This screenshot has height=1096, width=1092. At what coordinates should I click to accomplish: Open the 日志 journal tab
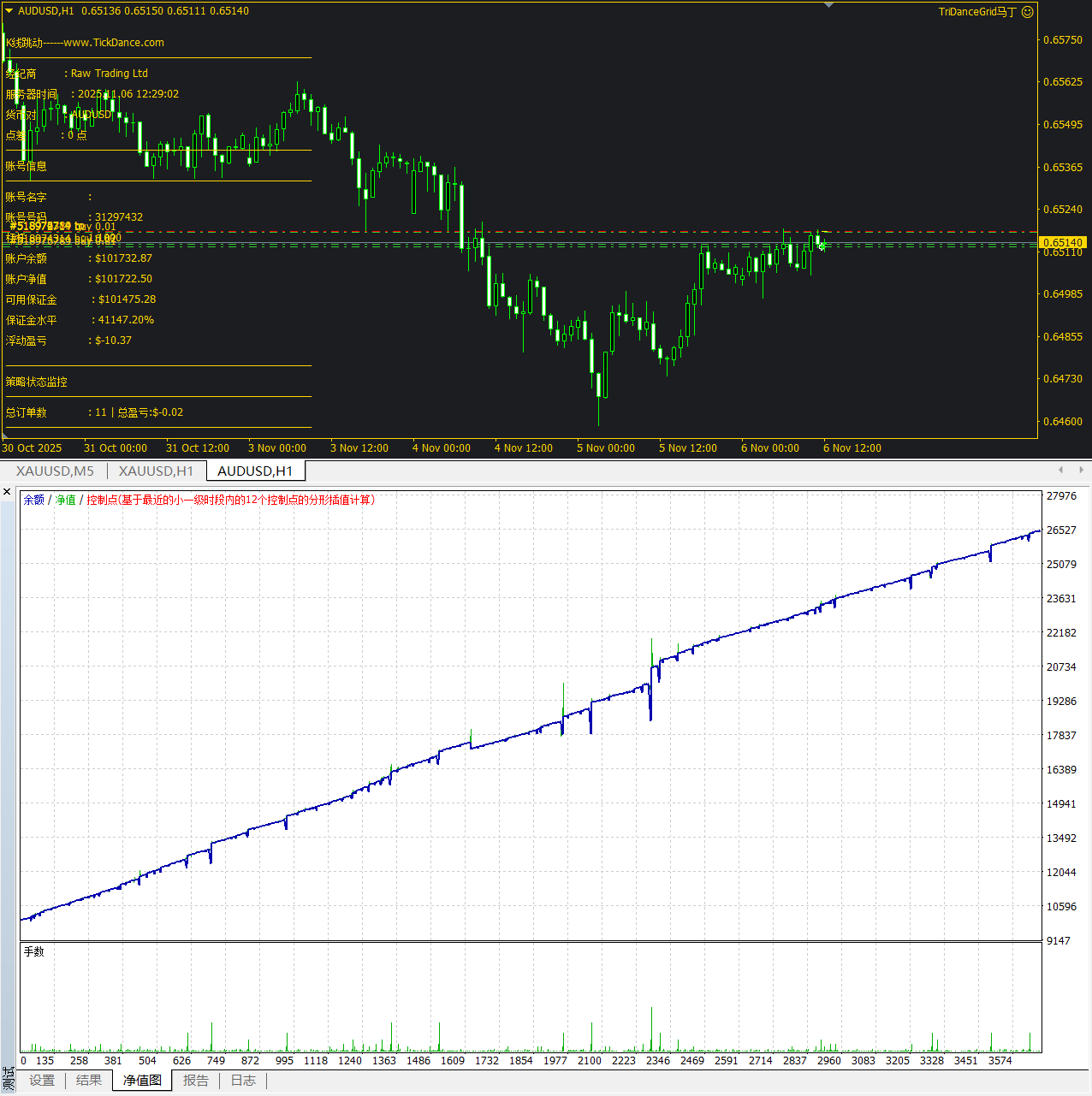pyautogui.click(x=243, y=1081)
